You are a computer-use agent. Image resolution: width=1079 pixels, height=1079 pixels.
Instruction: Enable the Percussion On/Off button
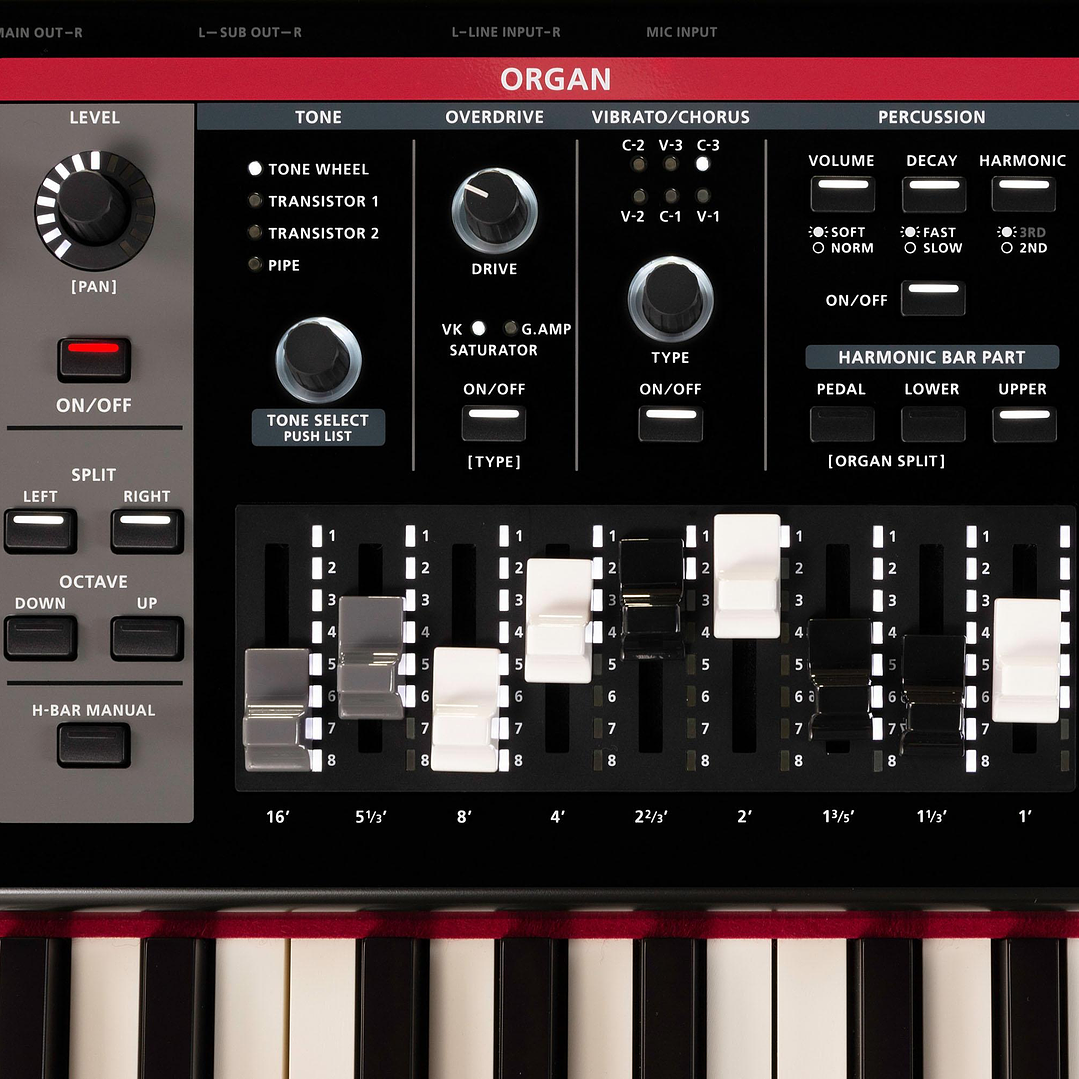point(932,298)
